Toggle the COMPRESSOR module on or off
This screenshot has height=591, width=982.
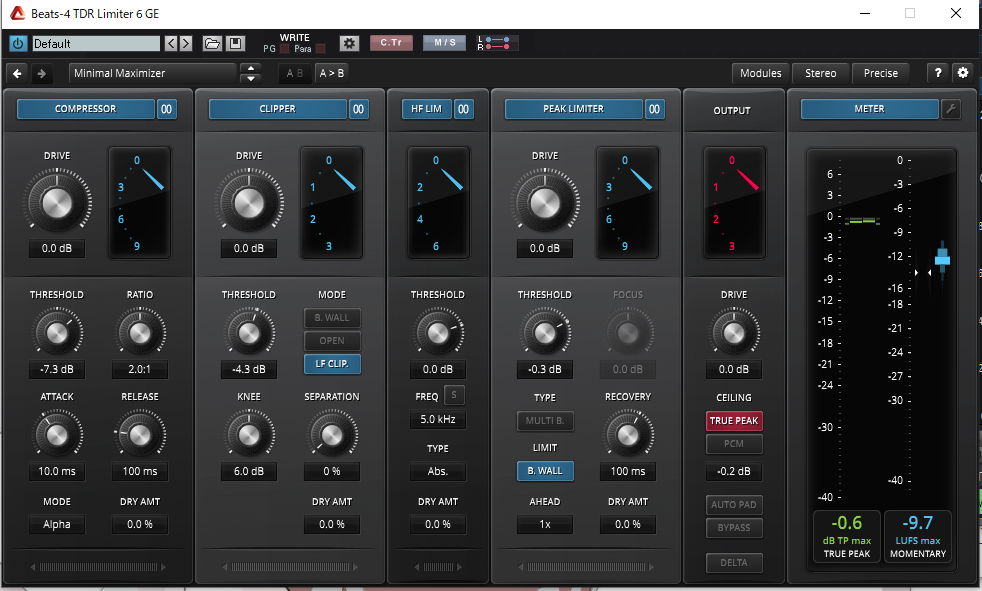click(x=86, y=109)
